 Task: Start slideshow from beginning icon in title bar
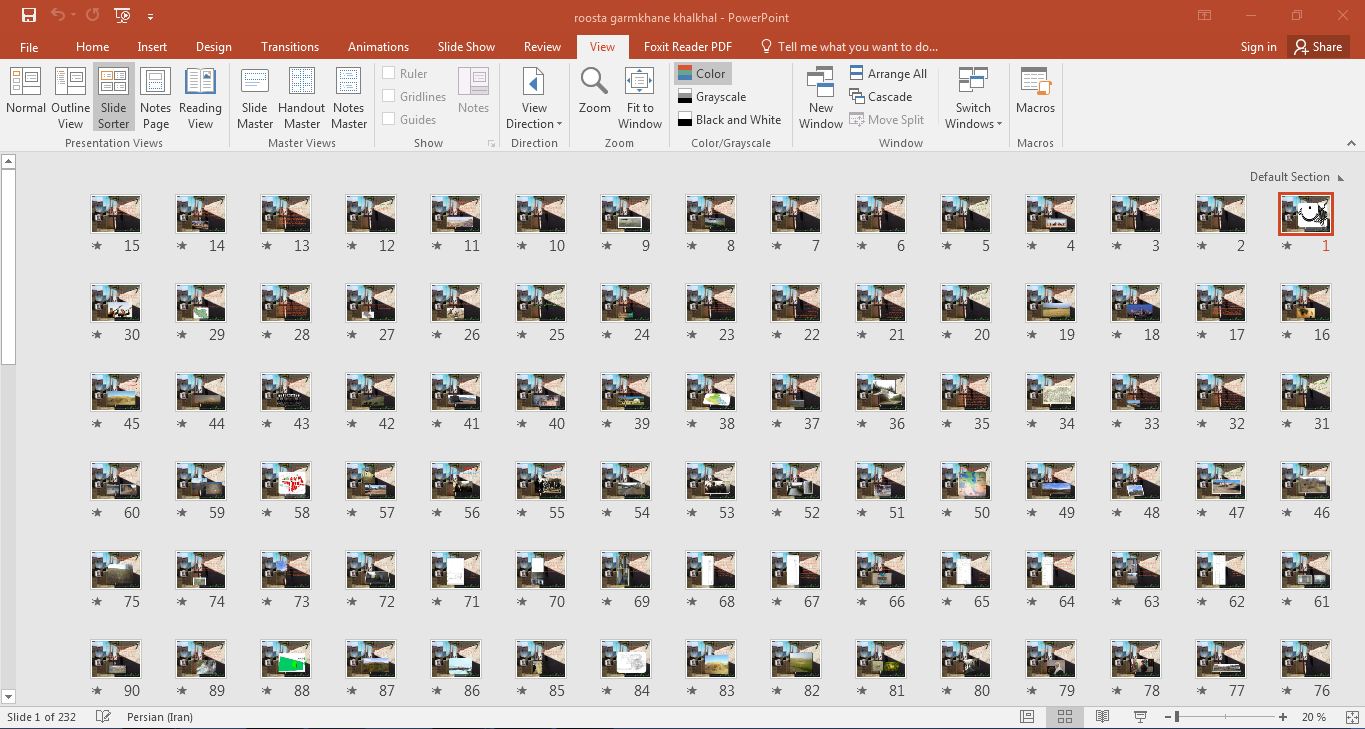[x=122, y=15]
